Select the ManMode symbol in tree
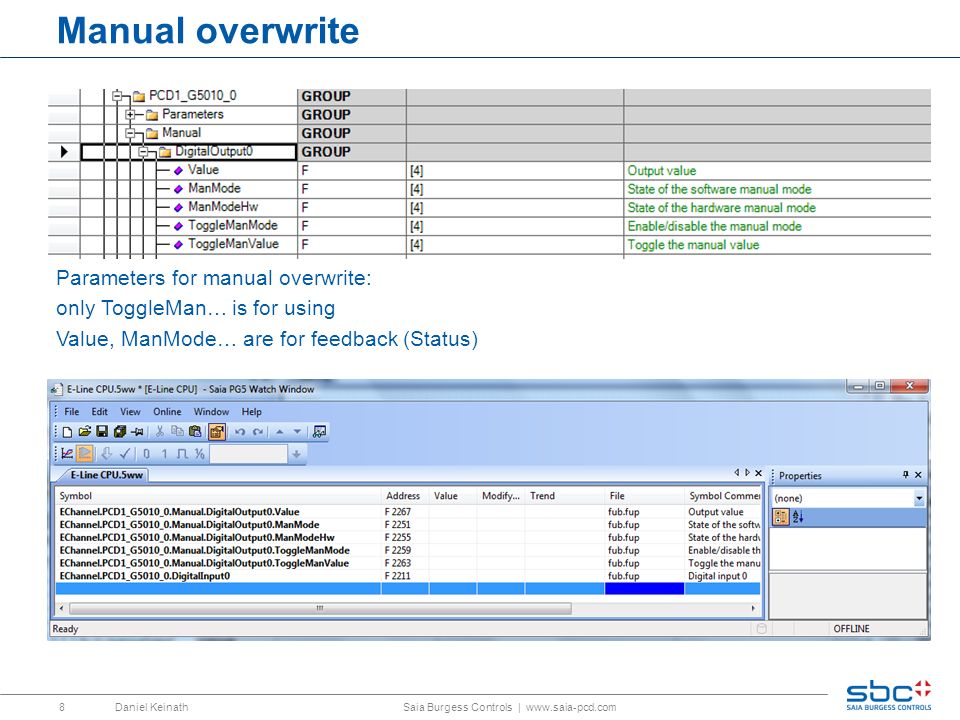The width and height of the screenshot is (960, 720). (x=214, y=189)
